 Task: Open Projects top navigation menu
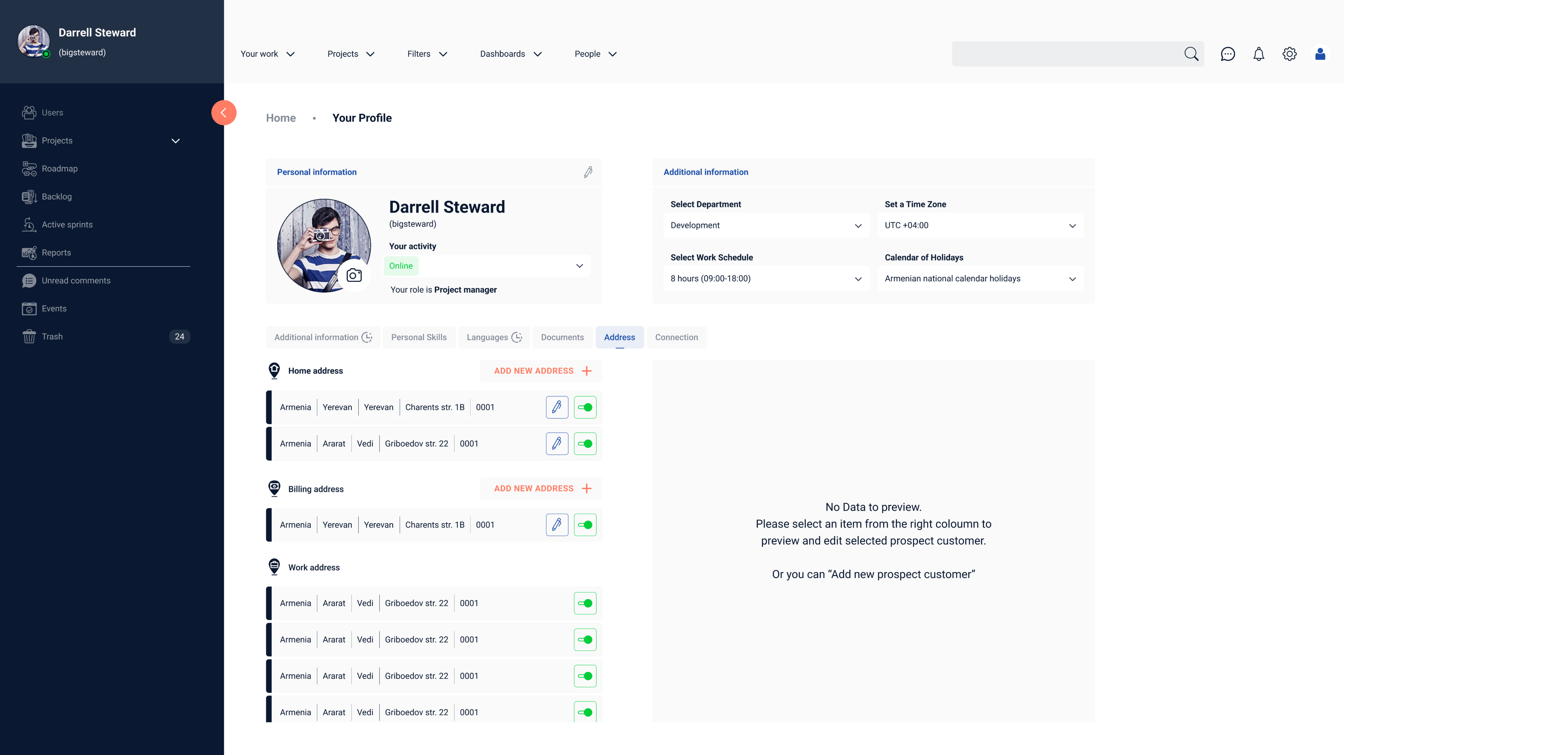351,54
